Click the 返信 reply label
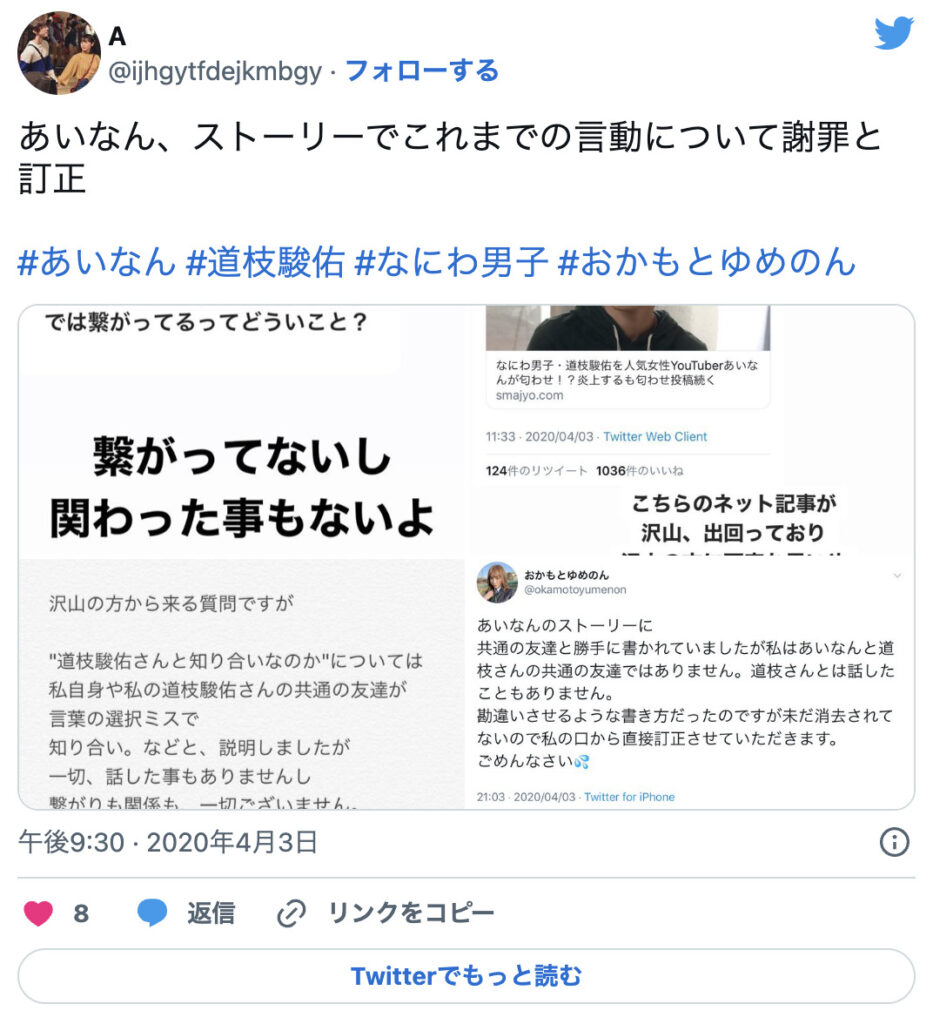The image size is (933, 1024). point(211,912)
